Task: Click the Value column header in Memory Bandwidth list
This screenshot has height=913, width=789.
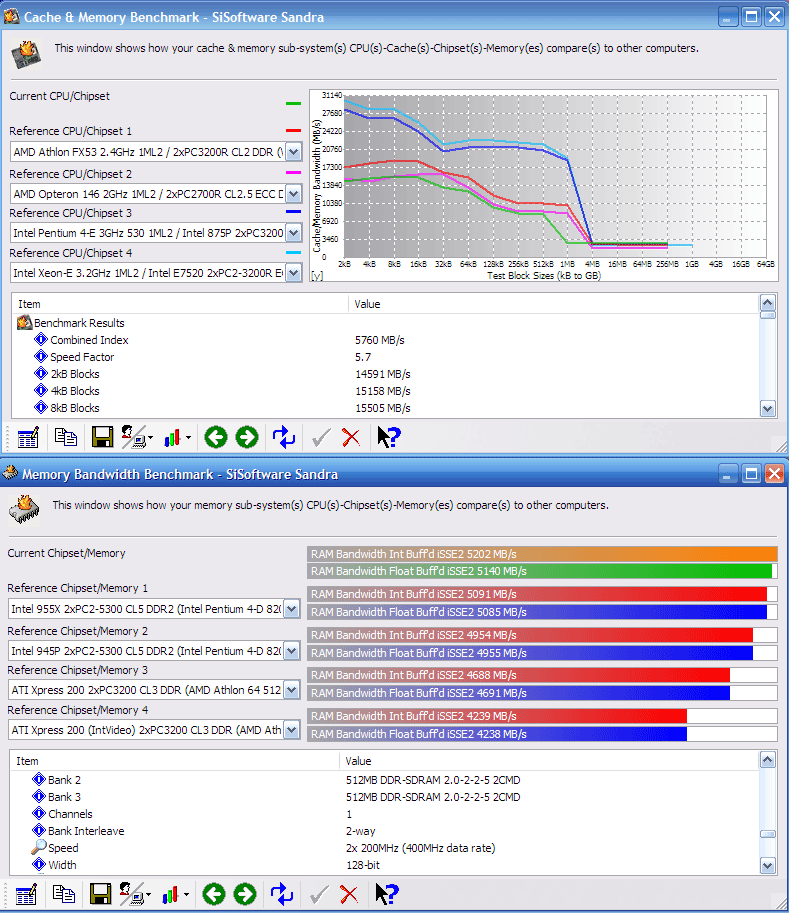Action: 549,761
